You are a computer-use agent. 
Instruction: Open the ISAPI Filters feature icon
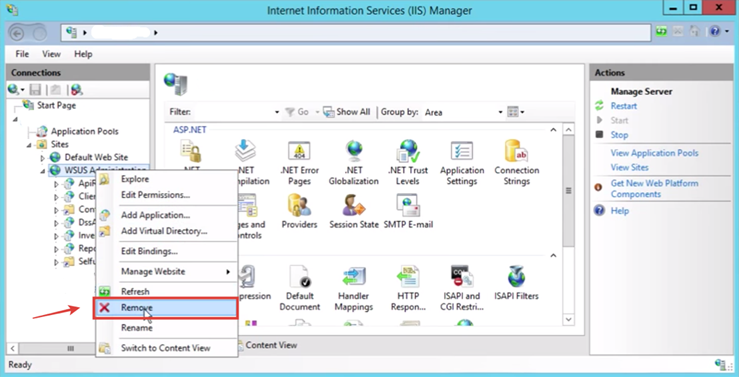pyautogui.click(x=516, y=277)
